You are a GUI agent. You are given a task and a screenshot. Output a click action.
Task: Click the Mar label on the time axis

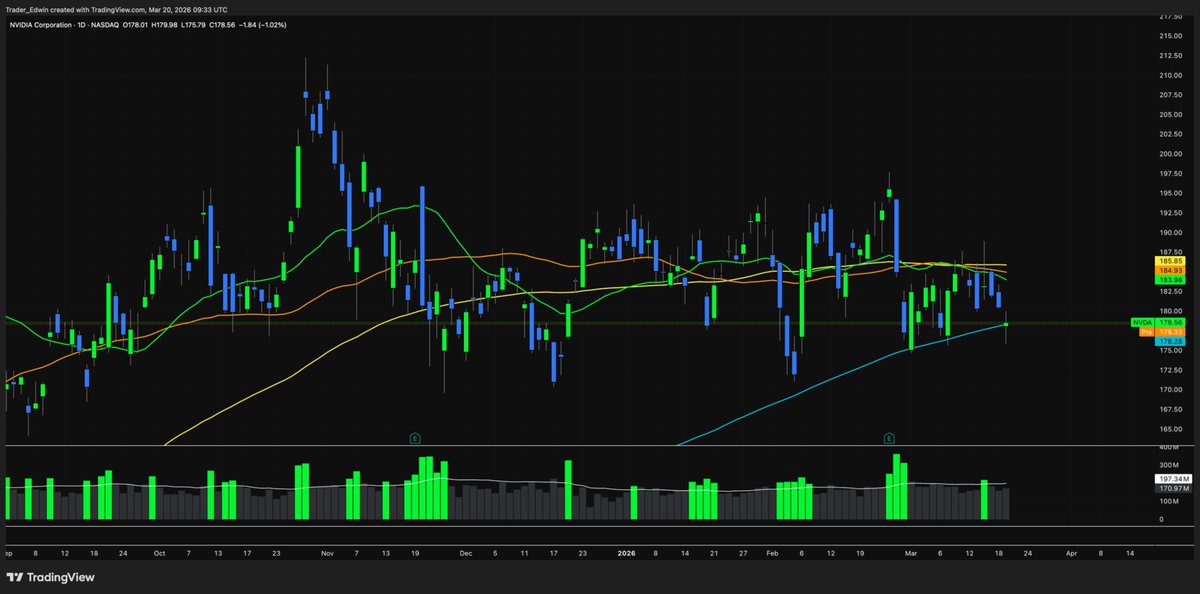[x=912, y=553]
